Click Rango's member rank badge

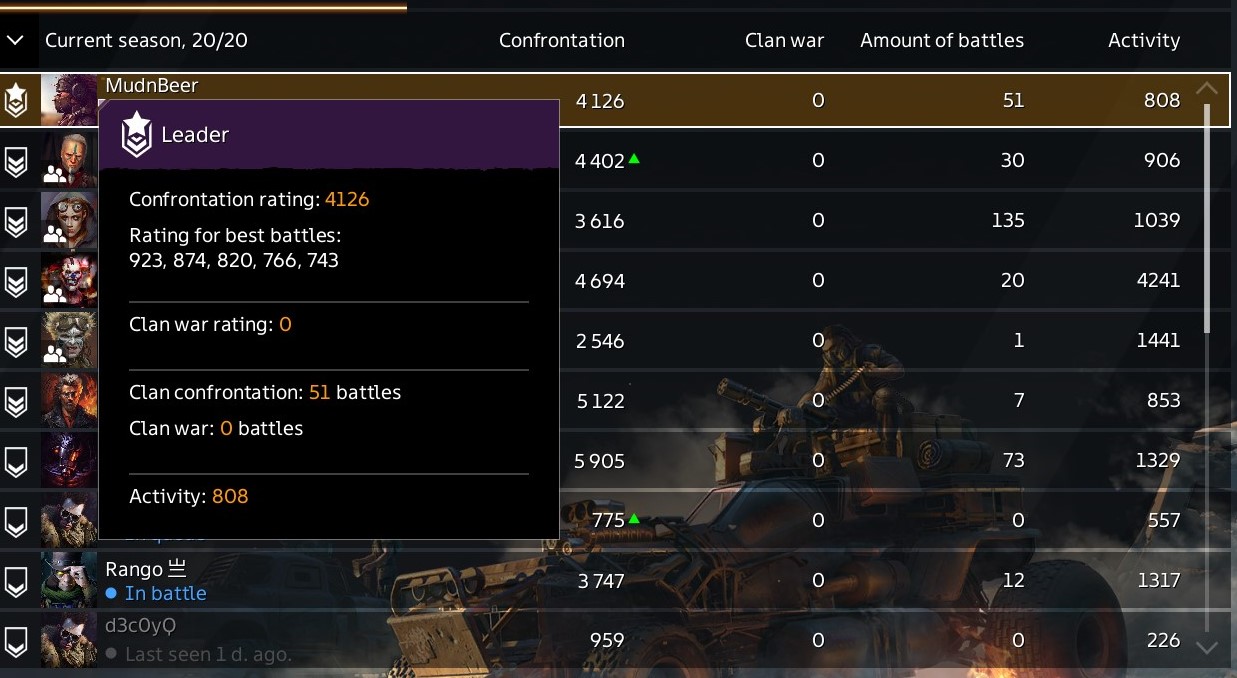coord(16,581)
